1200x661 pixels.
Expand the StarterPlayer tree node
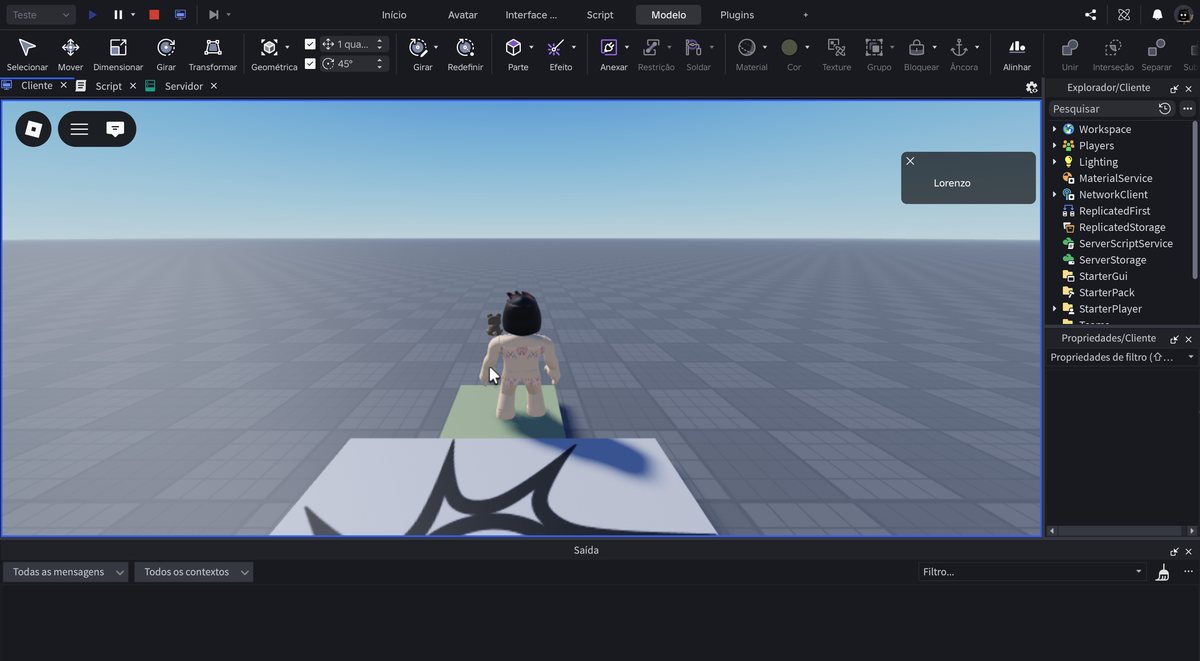click(1054, 309)
